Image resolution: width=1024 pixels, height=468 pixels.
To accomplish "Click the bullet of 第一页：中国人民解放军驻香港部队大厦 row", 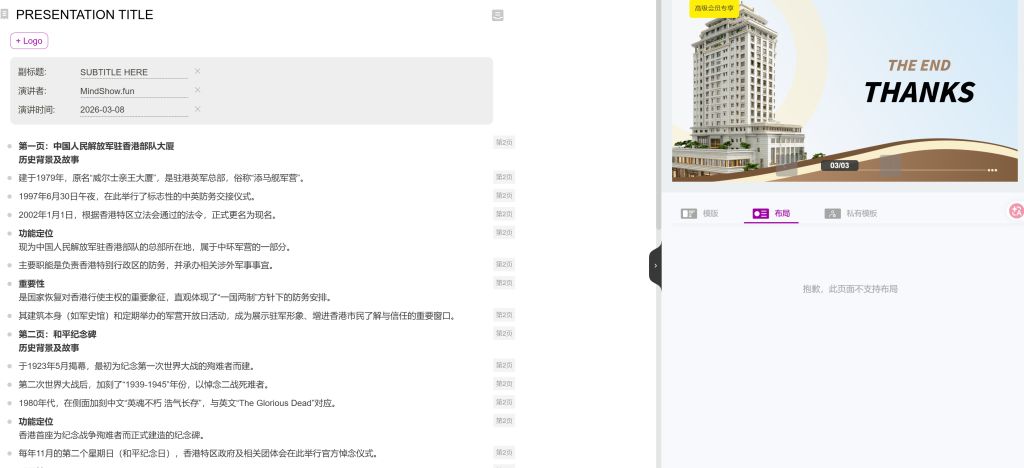I will (x=9, y=146).
